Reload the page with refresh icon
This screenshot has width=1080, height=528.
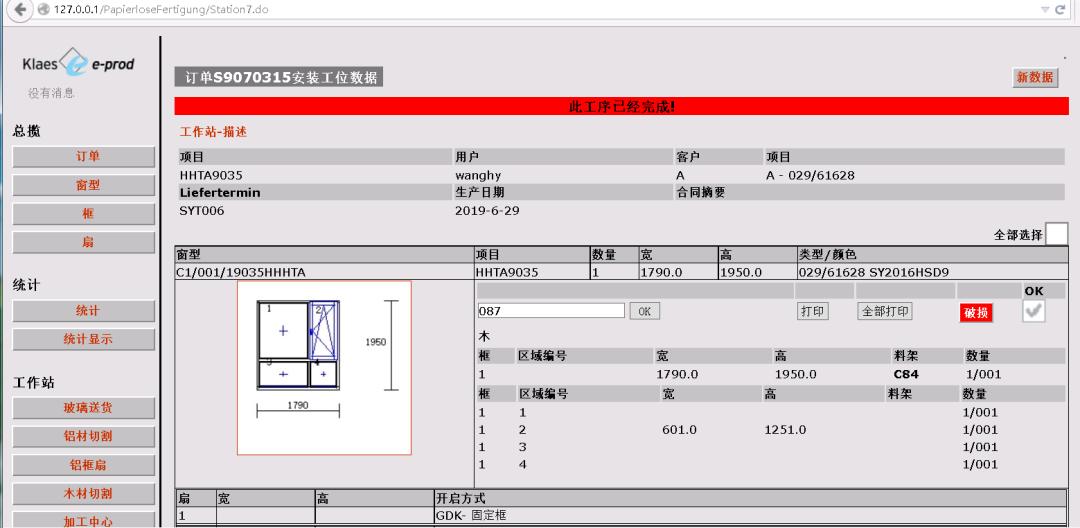point(1061,9)
